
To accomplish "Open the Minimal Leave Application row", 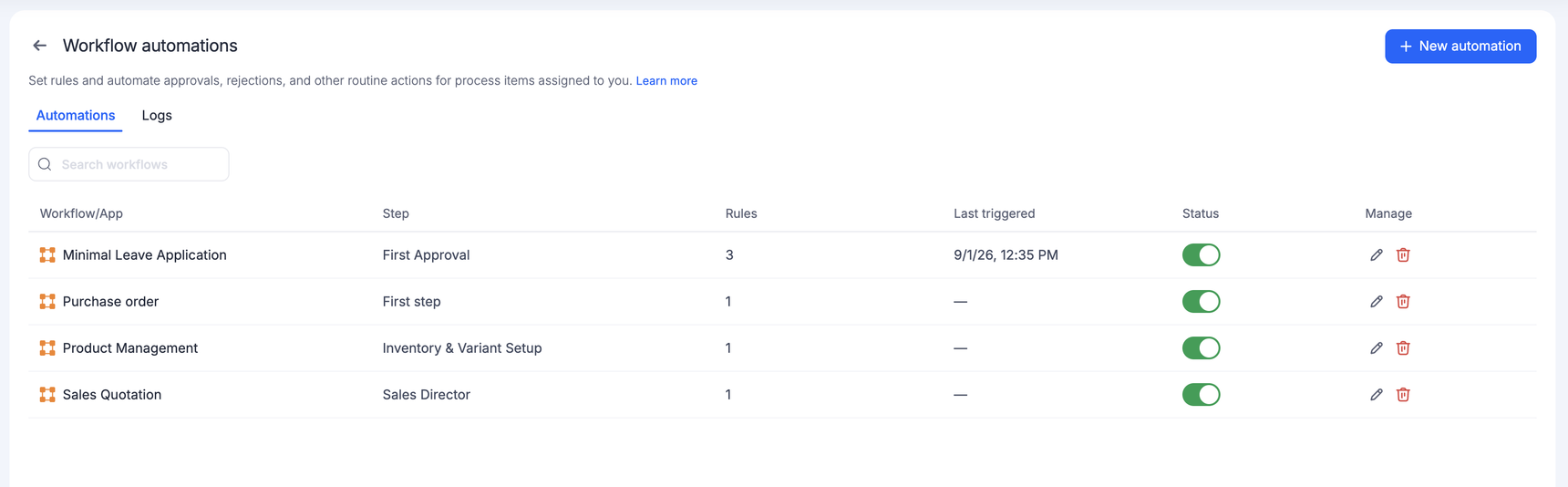I will [x=782, y=255].
